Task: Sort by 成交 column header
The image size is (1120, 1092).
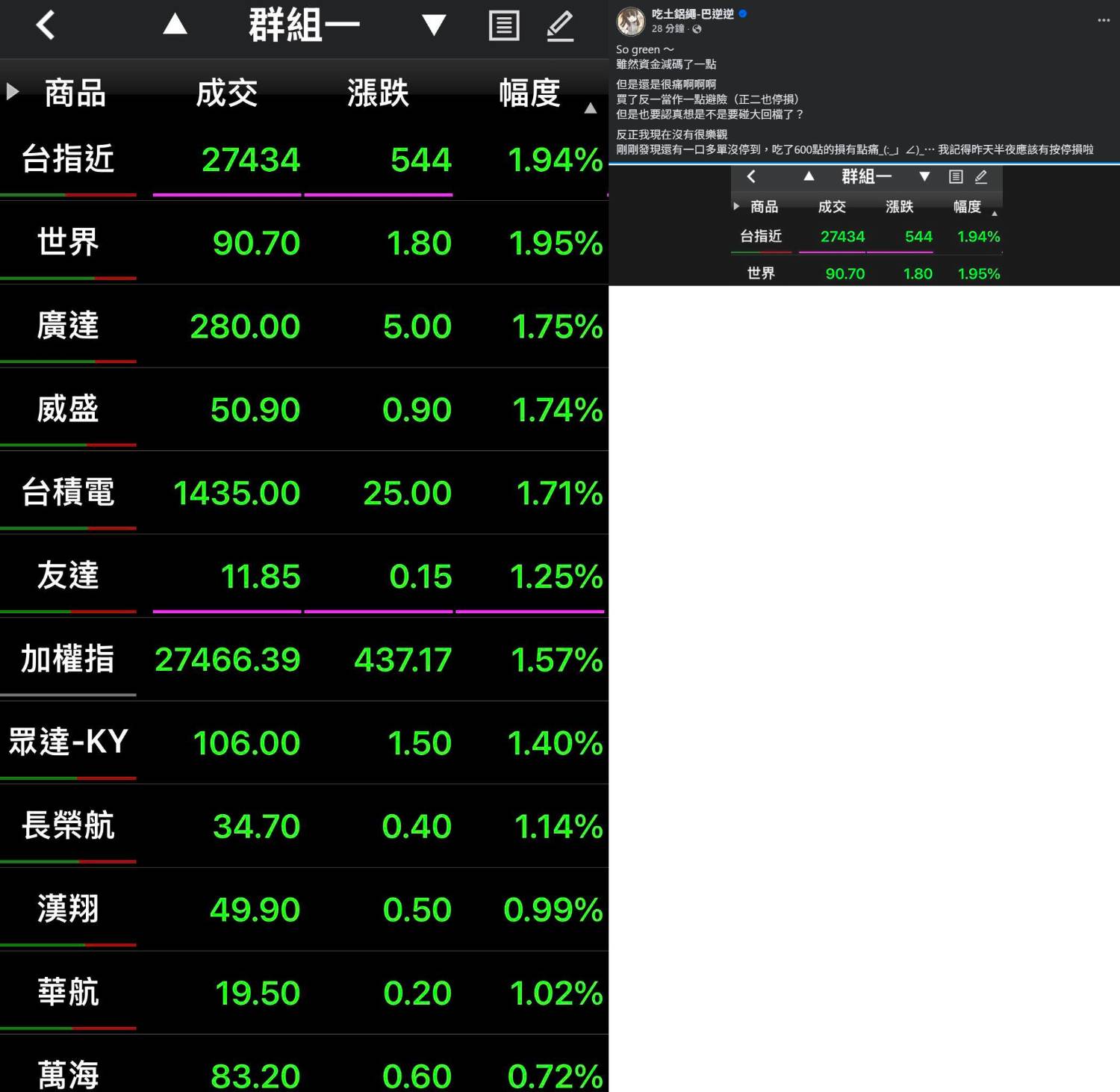Action: pyautogui.click(x=226, y=94)
